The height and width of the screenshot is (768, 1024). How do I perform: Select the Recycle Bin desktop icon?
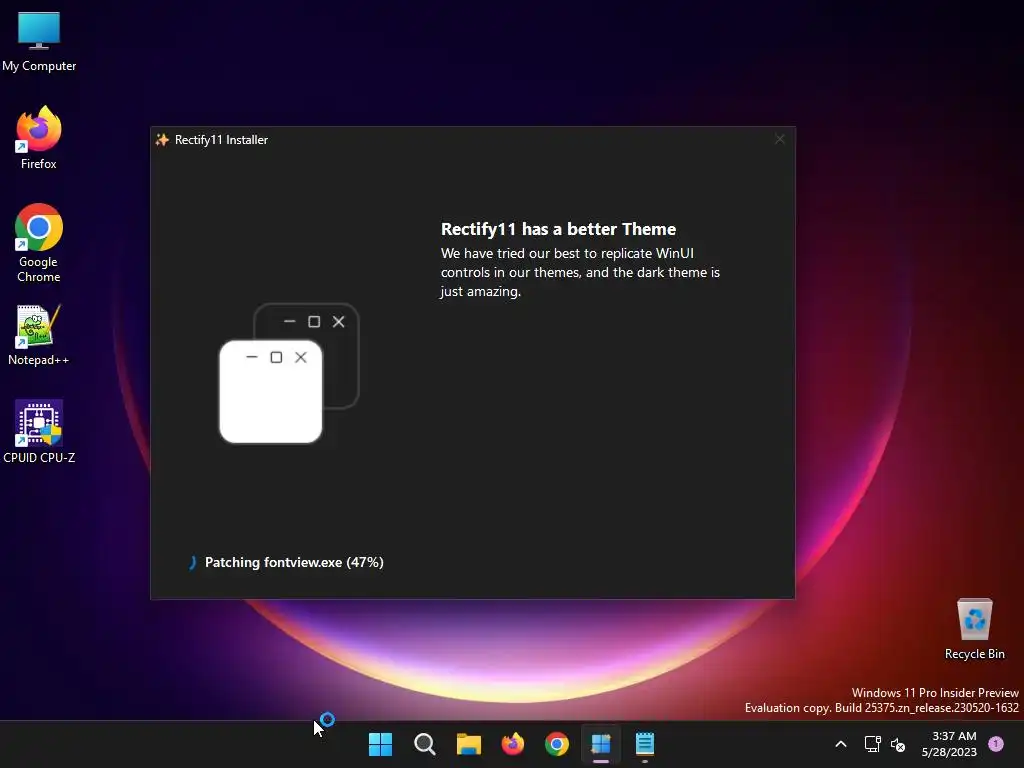(x=974, y=629)
